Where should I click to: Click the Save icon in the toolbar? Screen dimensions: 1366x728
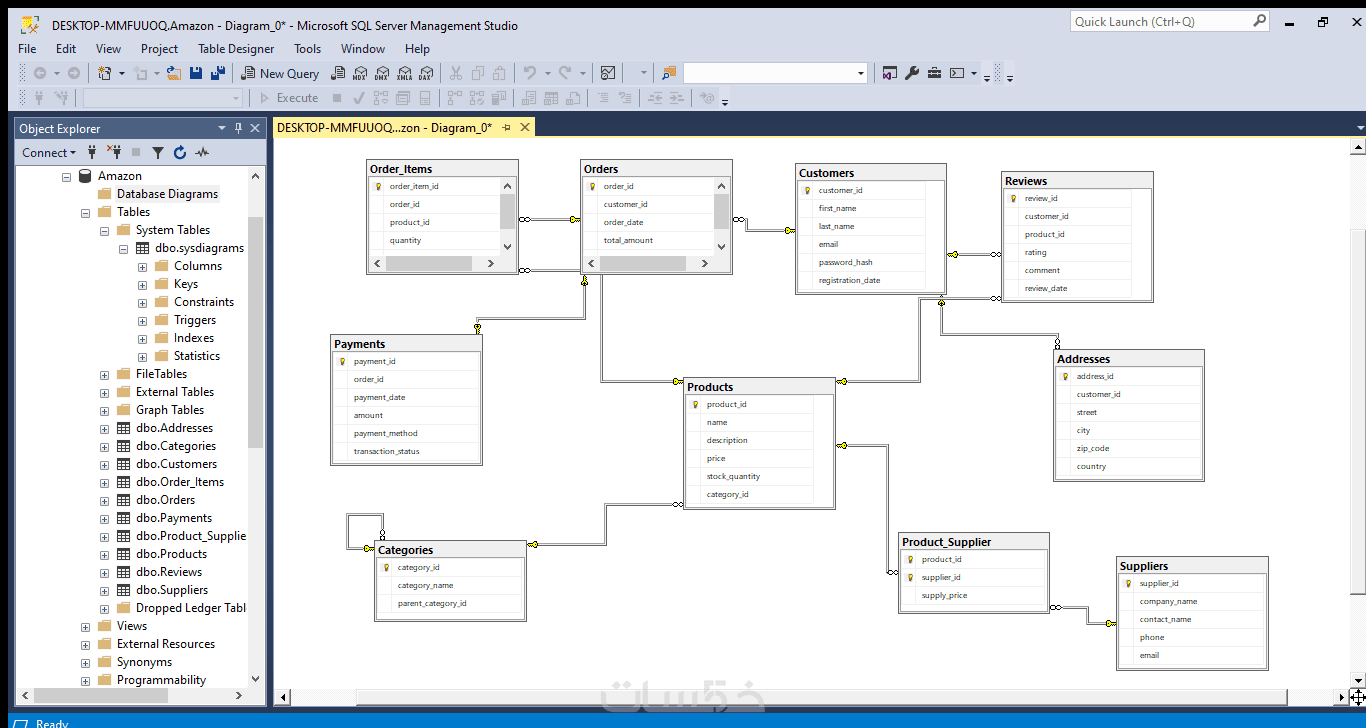(x=196, y=73)
